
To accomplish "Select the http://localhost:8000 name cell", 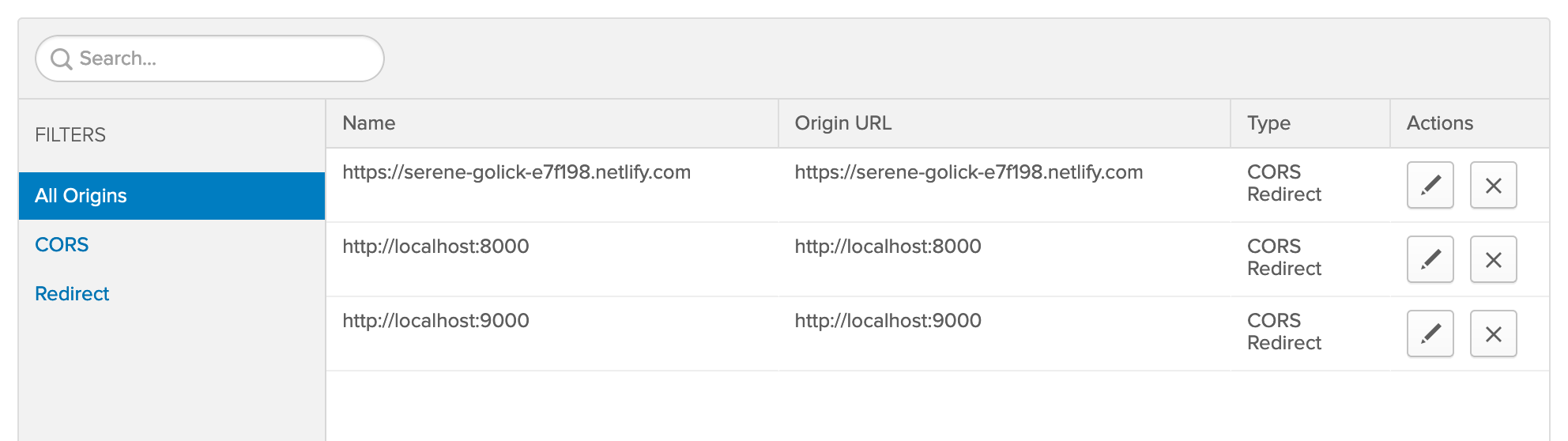I will [x=435, y=247].
